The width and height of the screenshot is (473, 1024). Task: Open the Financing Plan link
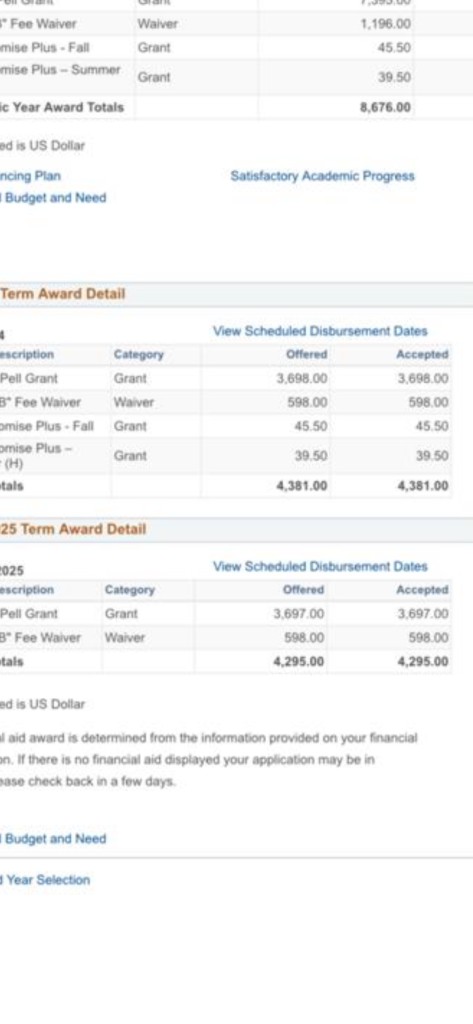[x=30, y=176]
